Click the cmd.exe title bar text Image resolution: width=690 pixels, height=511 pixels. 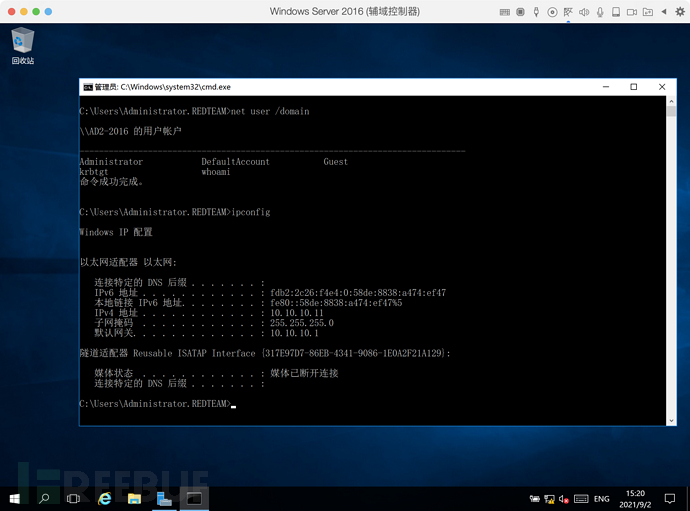pos(163,87)
